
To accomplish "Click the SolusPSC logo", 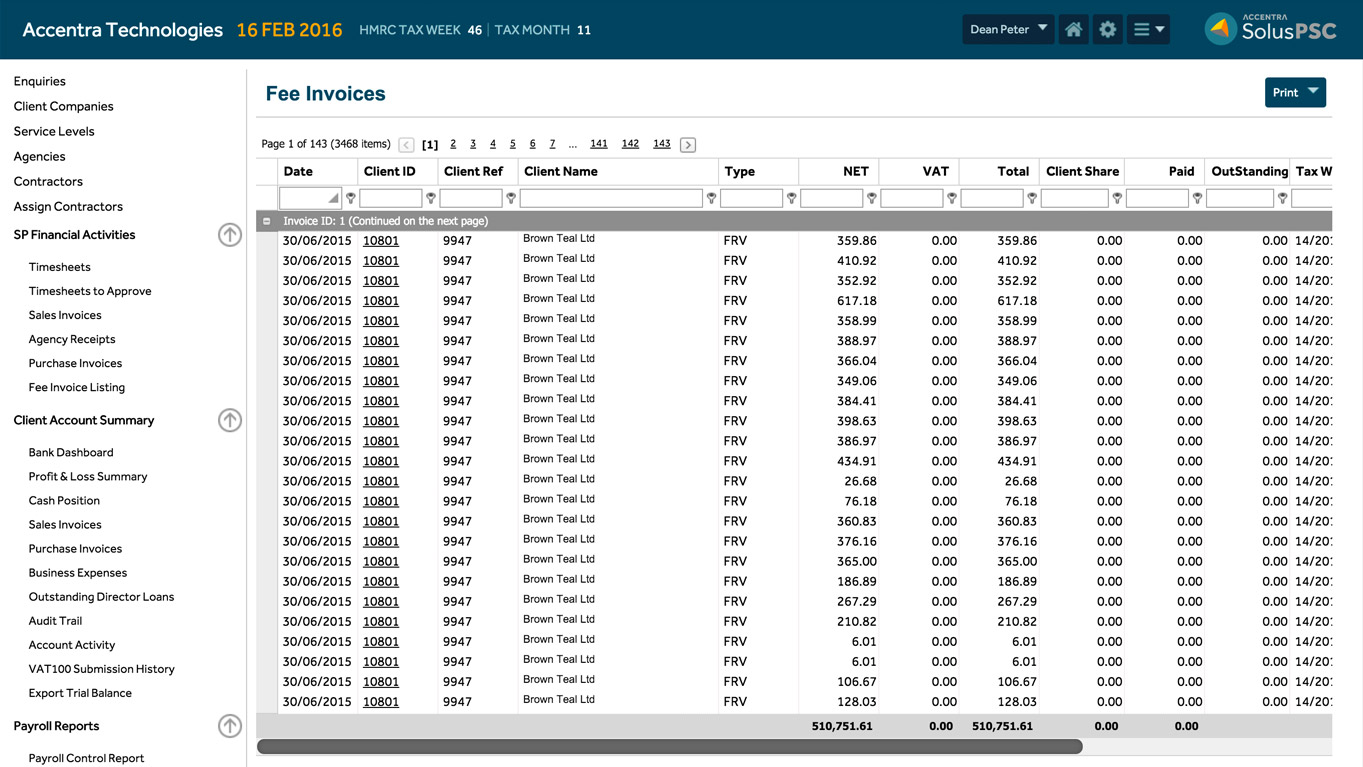I will tap(1271, 29).
